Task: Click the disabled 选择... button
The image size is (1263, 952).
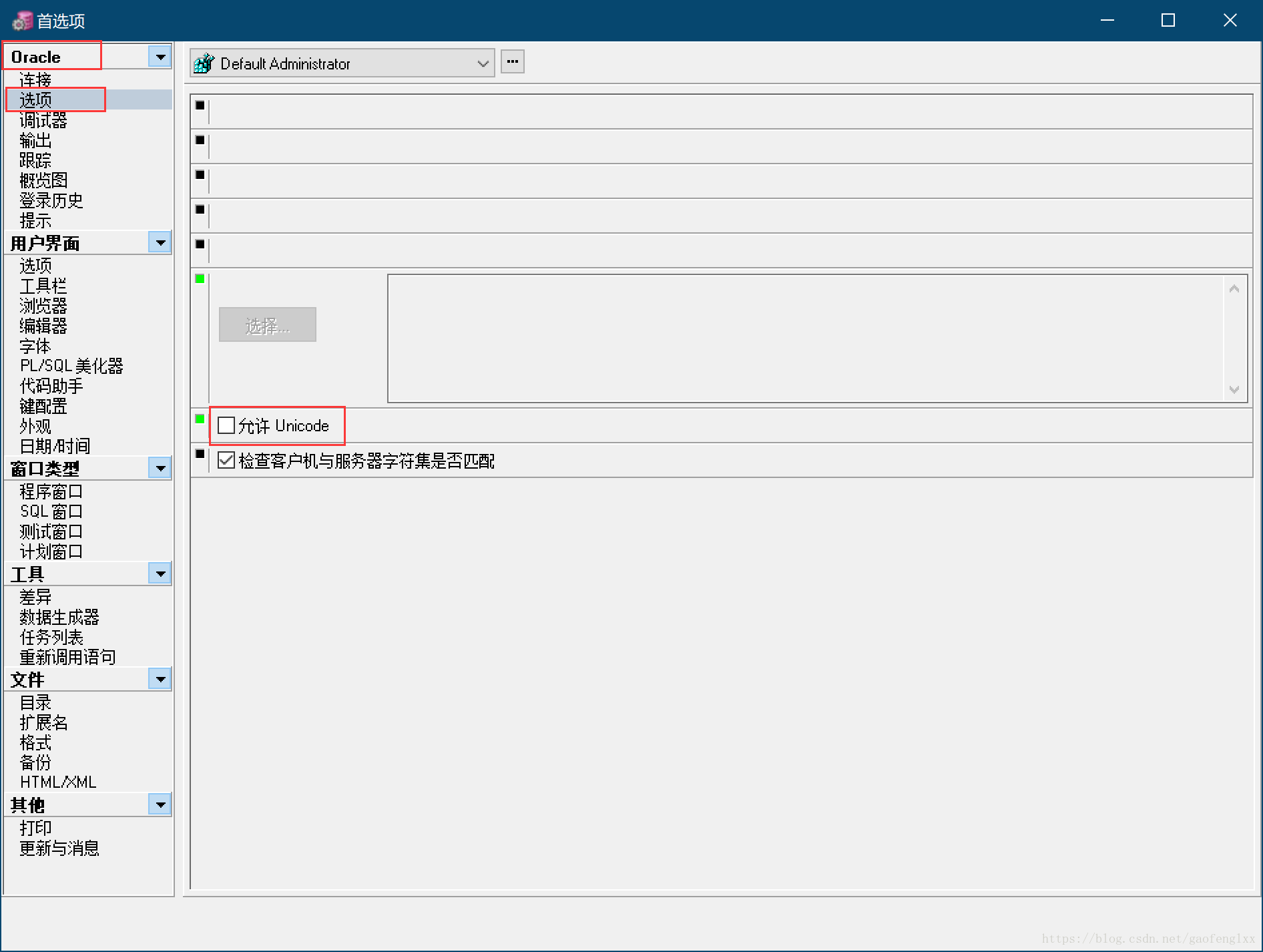Action: point(267,324)
